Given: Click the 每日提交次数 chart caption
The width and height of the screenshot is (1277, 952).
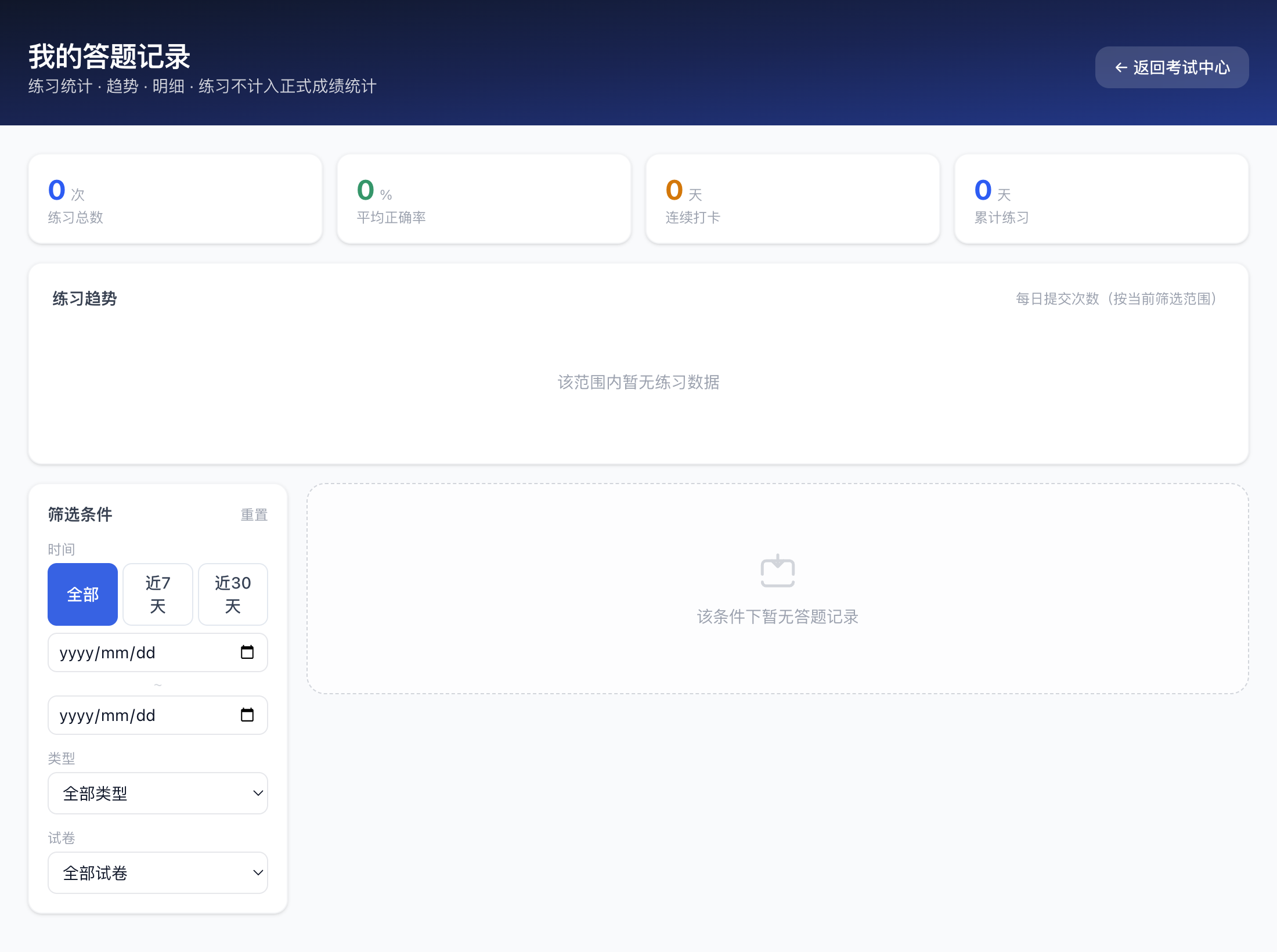Looking at the screenshot, I should (1119, 298).
